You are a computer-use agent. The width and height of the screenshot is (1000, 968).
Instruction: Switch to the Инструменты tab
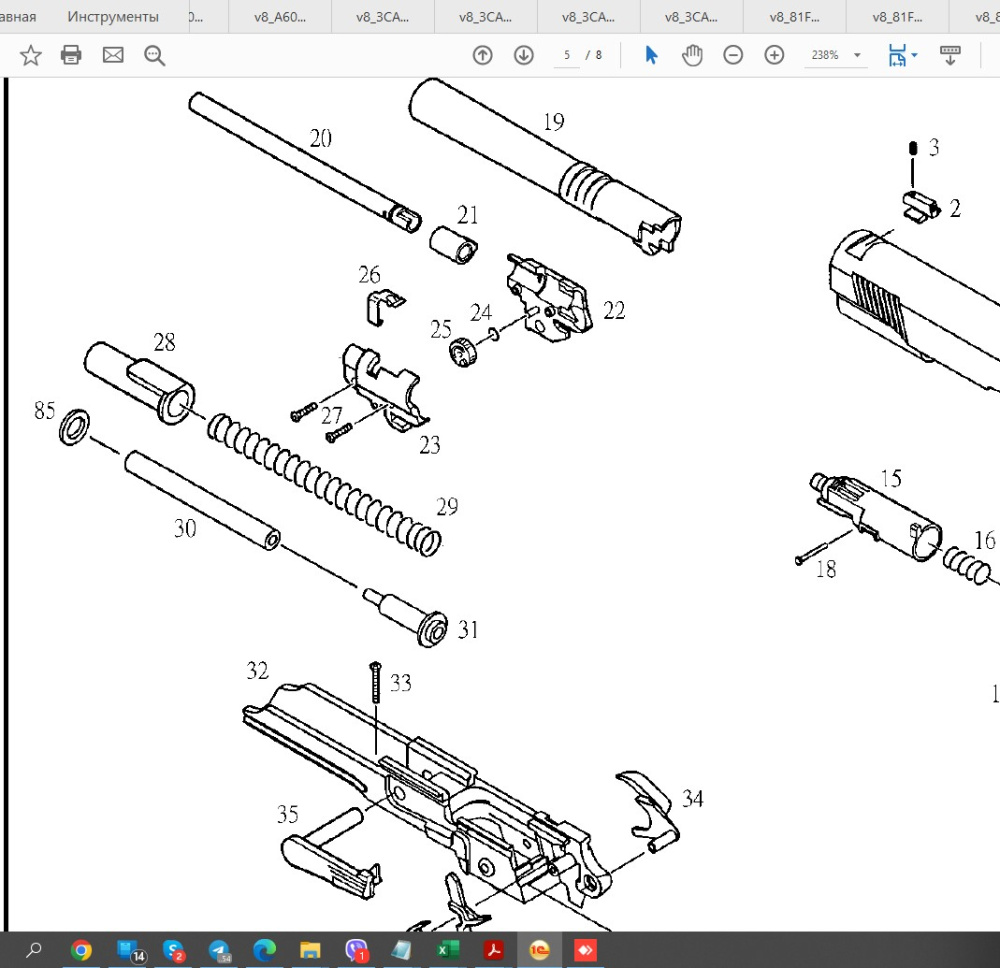[113, 17]
